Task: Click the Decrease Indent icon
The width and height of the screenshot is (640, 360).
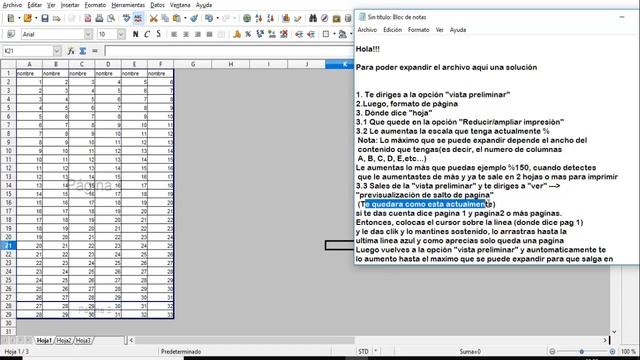Action: [x=299, y=34]
